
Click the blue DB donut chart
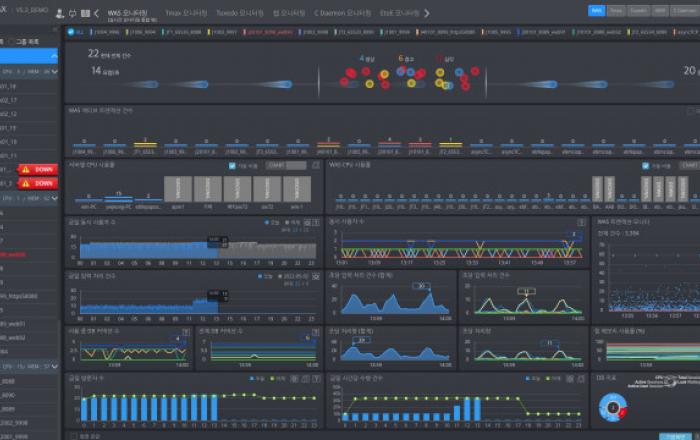(x=612, y=407)
